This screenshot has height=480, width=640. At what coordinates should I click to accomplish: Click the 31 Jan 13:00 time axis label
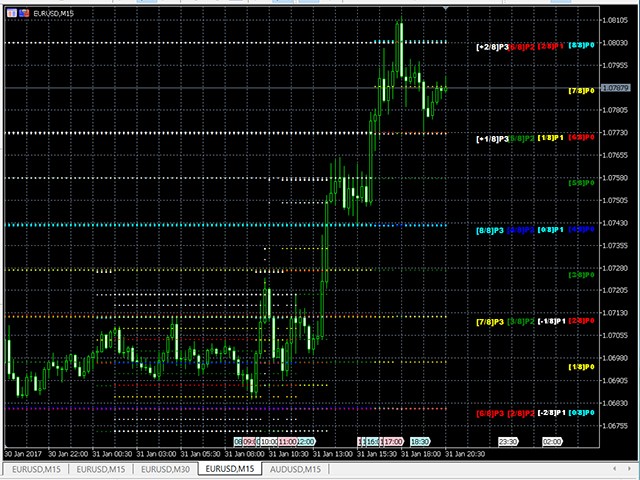point(333,454)
